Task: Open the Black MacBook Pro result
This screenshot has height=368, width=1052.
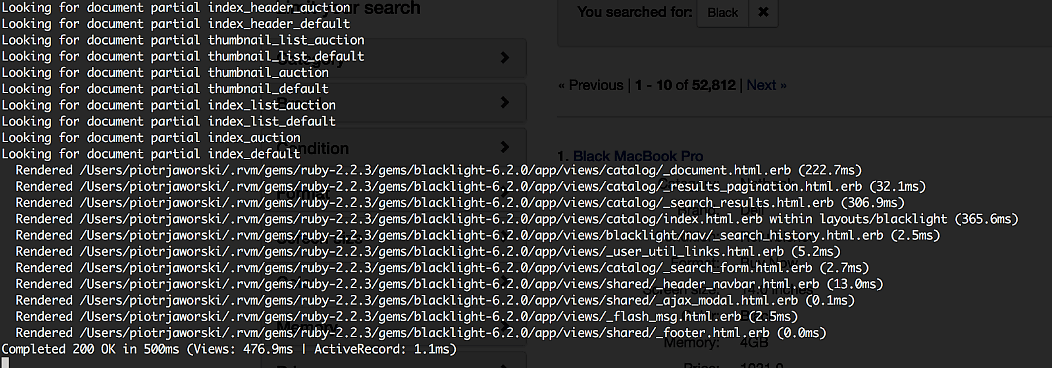Action: [638, 156]
